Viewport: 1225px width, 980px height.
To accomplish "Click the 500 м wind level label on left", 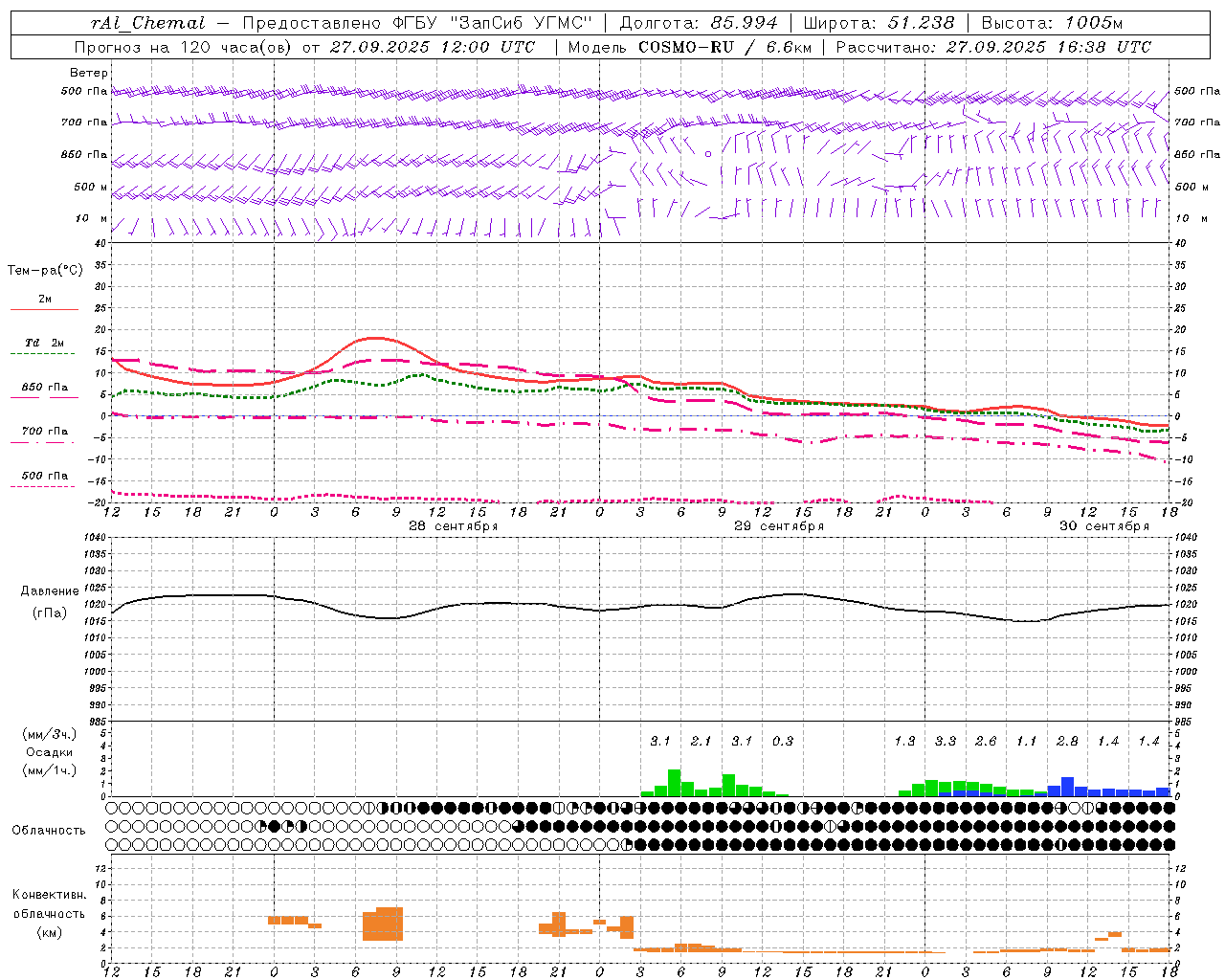I will coord(91,187).
